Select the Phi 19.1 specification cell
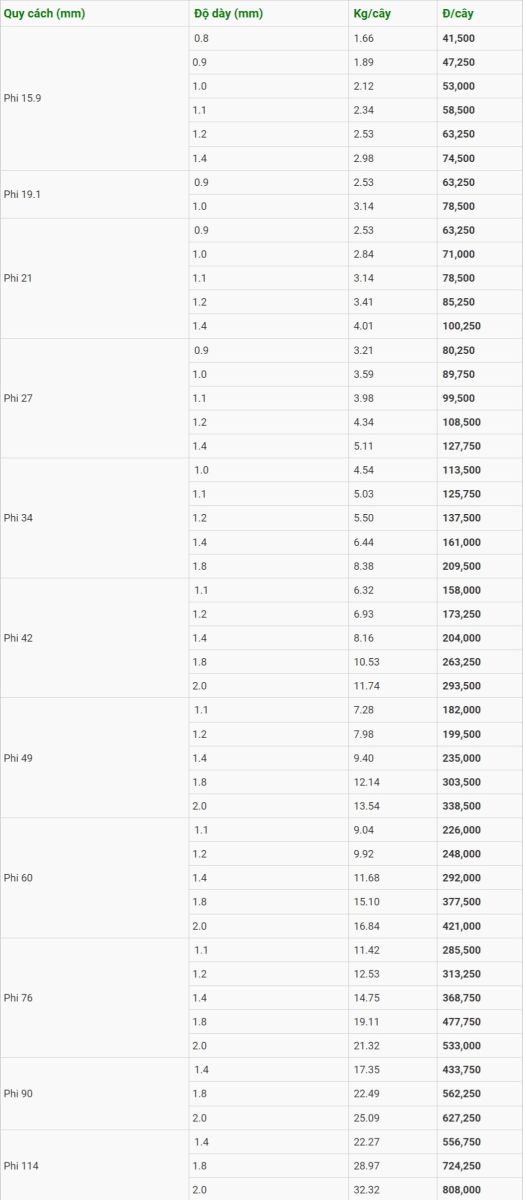 click(x=94, y=194)
